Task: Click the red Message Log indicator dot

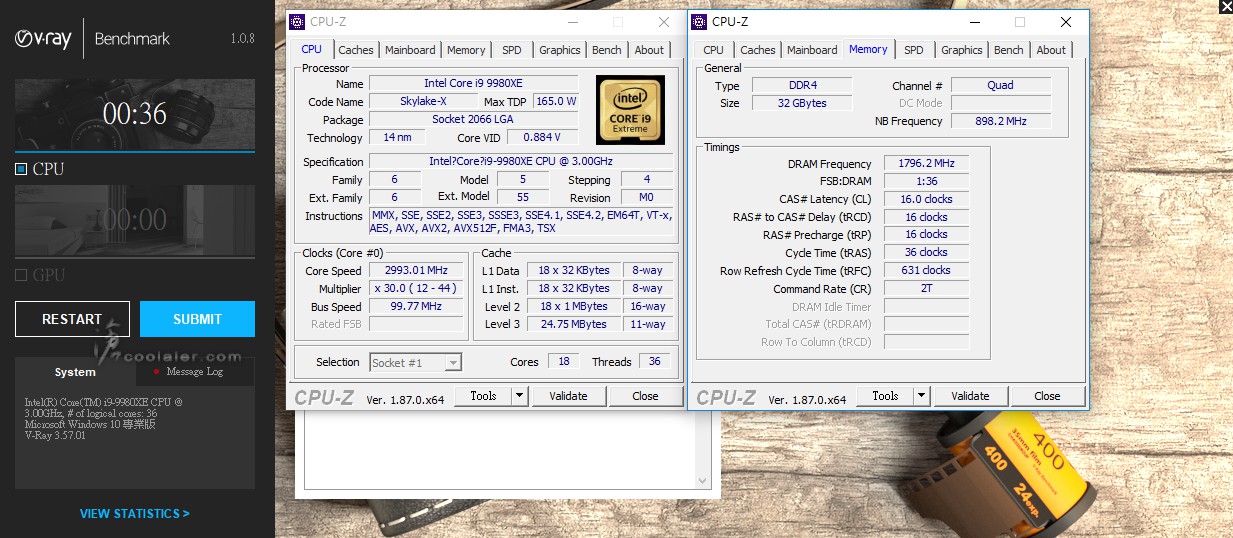Action: tap(156, 371)
